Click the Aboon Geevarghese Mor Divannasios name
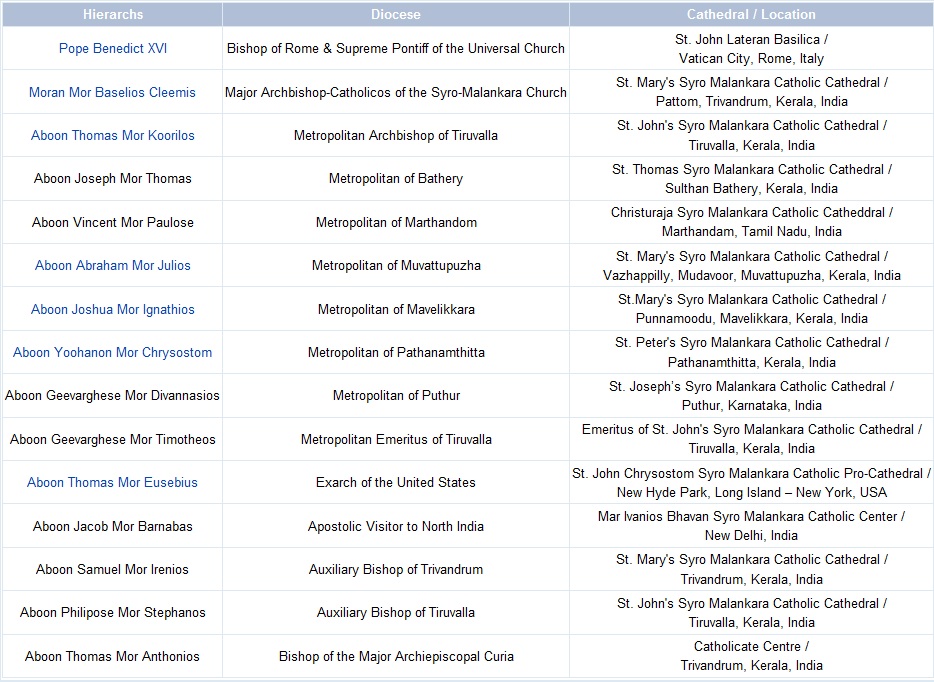934x682 pixels. tap(112, 395)
